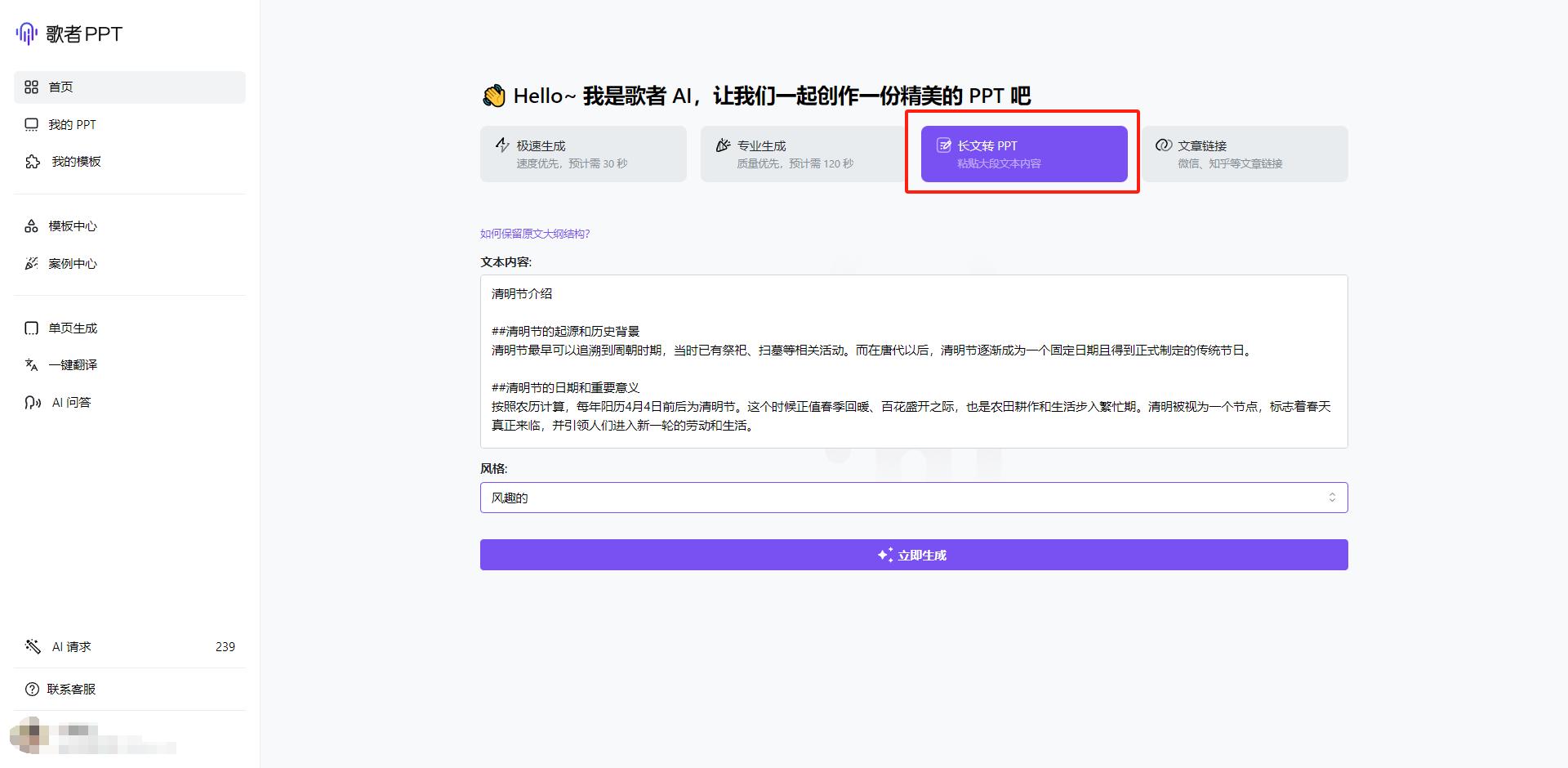1568x768 pixels.
Task: Open 我的 PPT section
Action: pos(72,124)
